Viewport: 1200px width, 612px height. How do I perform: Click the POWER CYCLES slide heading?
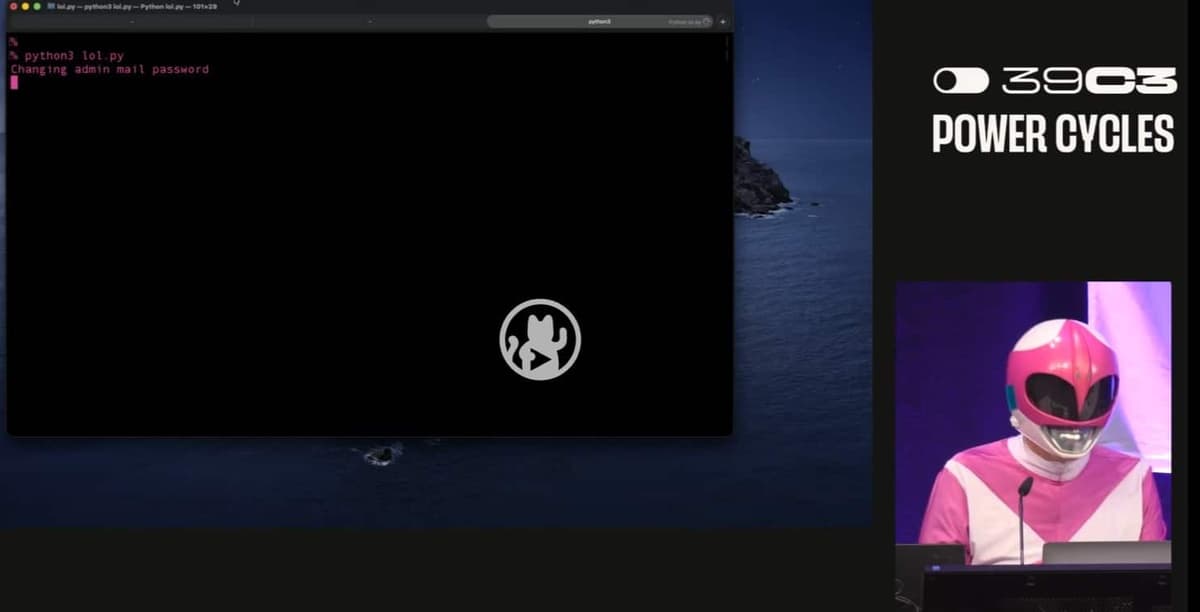1053,135
